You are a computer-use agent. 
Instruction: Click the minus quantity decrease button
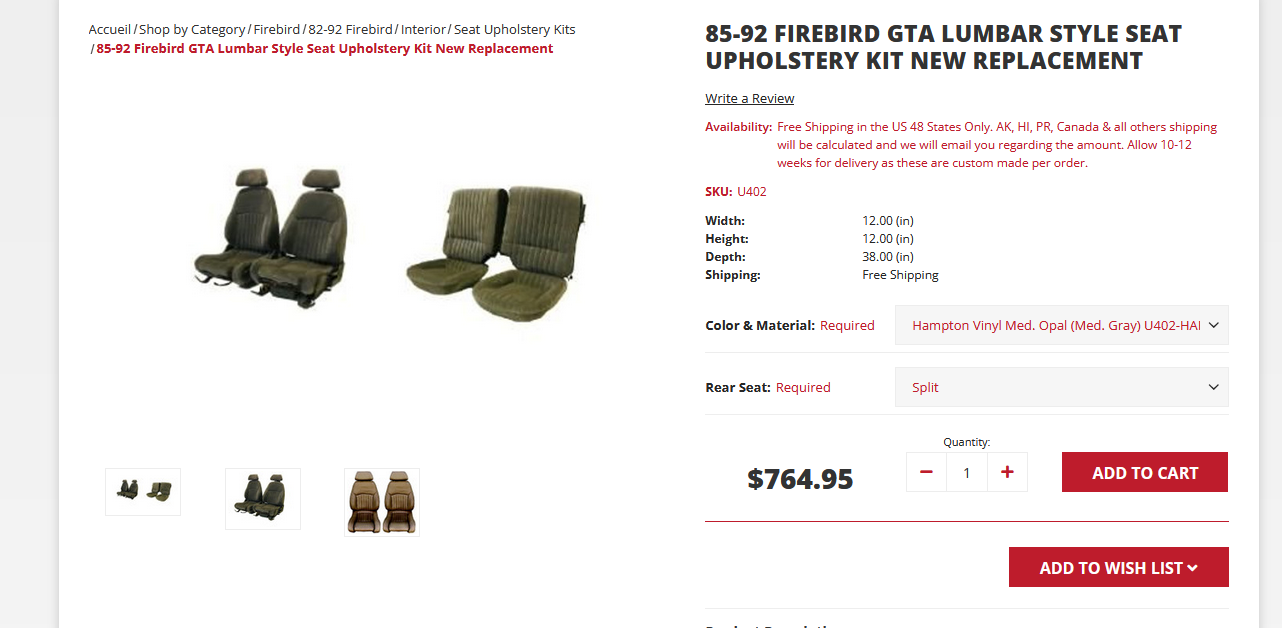926,472
